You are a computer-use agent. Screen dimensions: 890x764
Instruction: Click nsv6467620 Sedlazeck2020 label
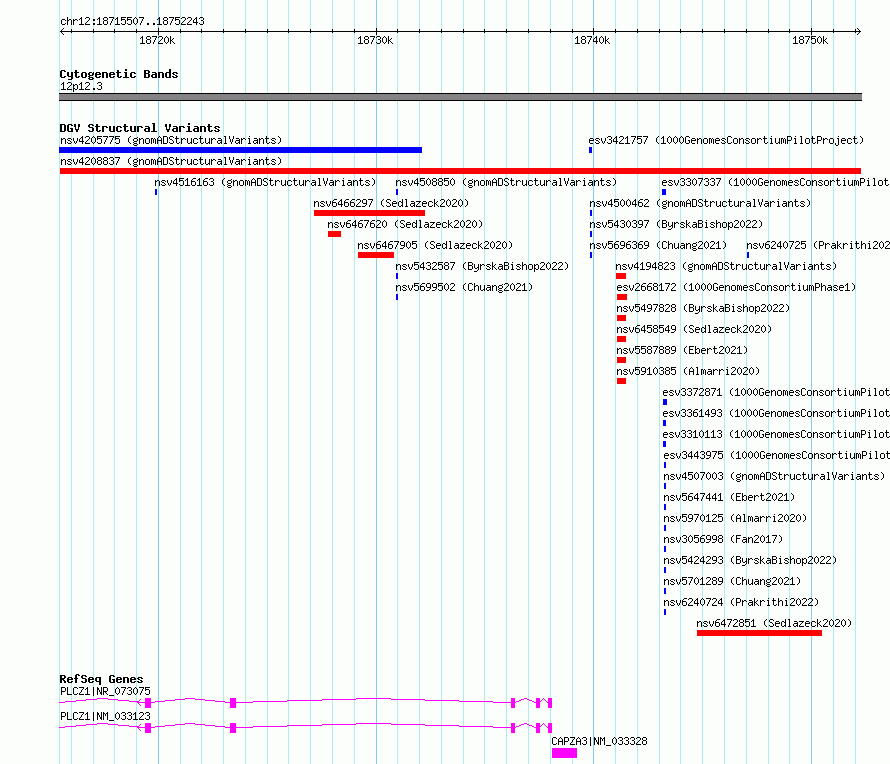[405, 224]
